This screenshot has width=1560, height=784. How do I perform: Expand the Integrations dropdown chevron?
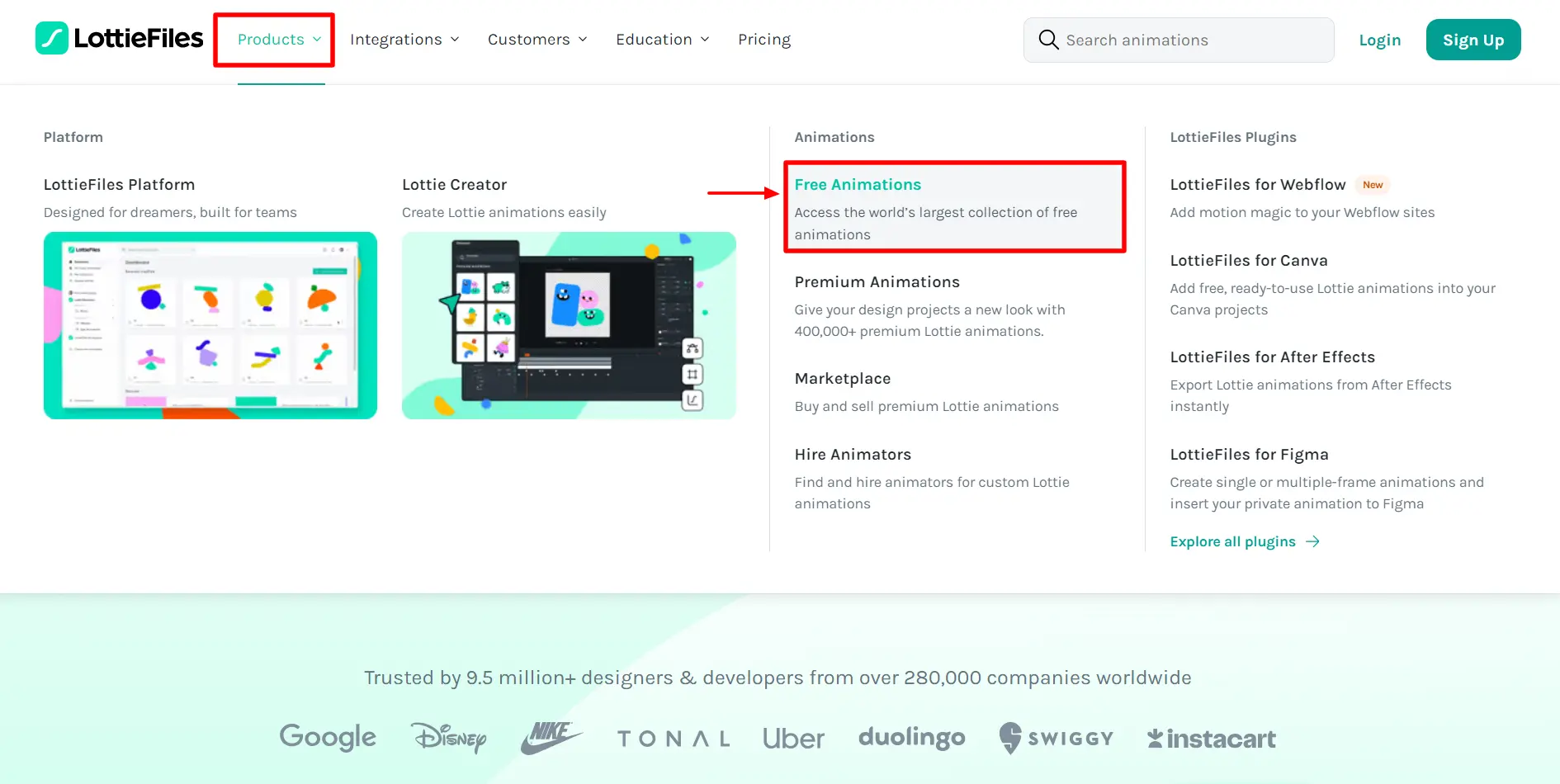click(x=455, y=40)
